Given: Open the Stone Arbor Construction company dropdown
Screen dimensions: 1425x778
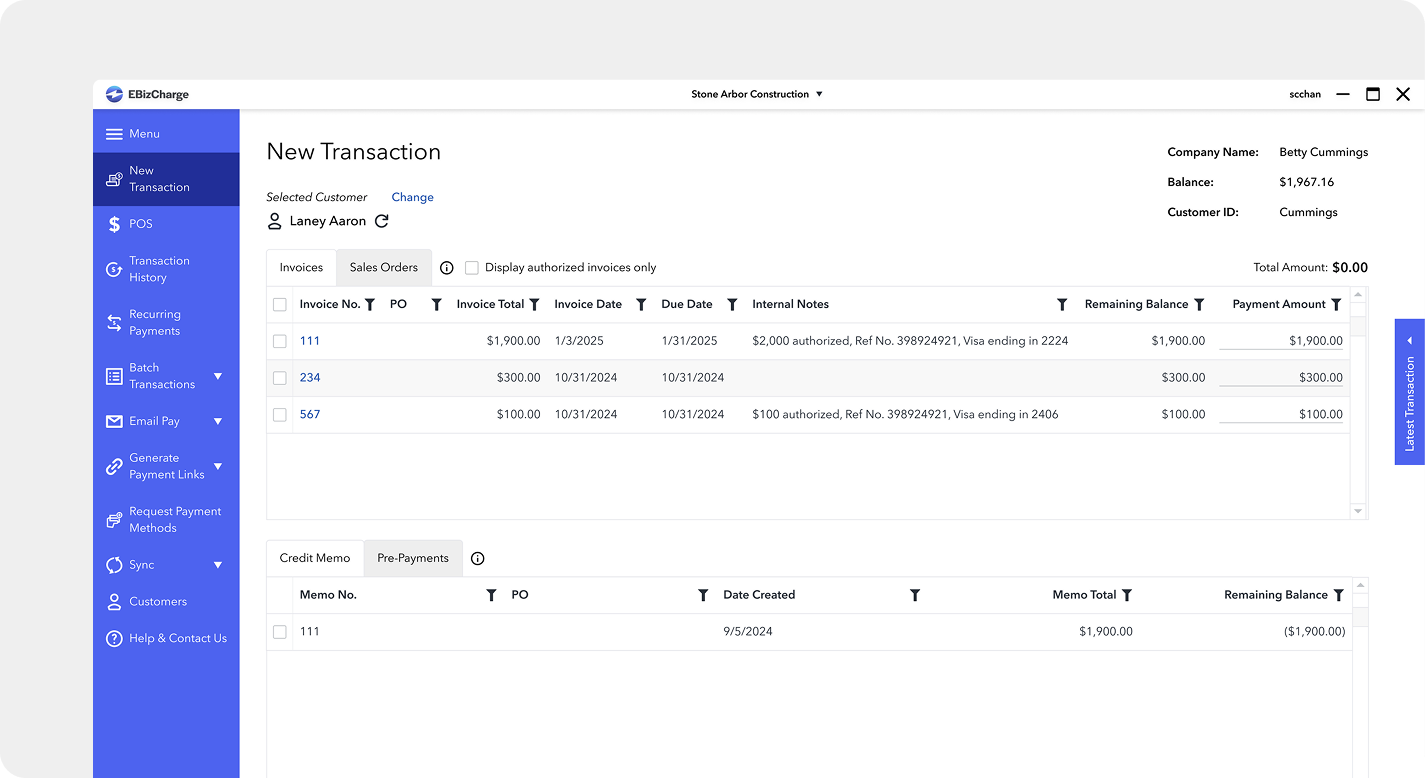Looking at the screenshot, I should 757,94.
